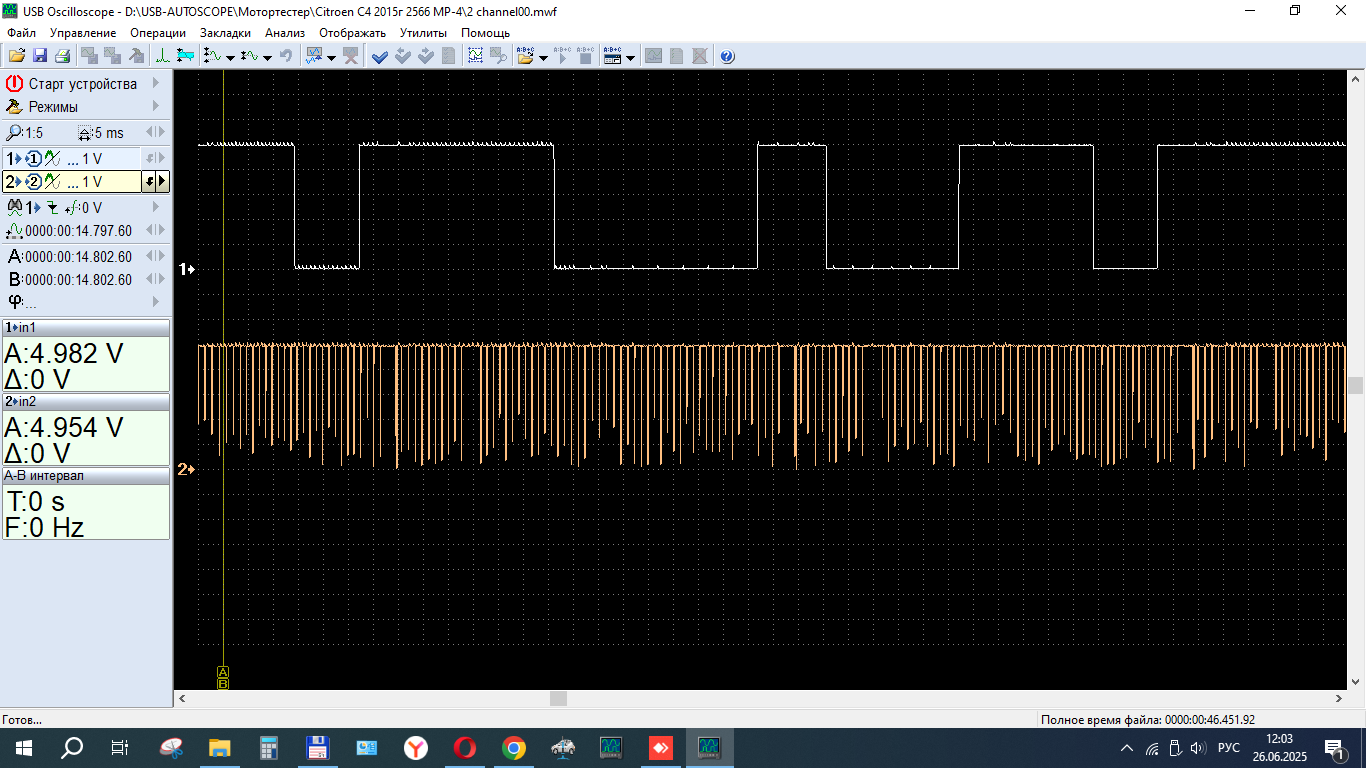Click the green waveform marker toolbar icon
1366x768 pixels.
pyautogui.click(x=163, y=56)
